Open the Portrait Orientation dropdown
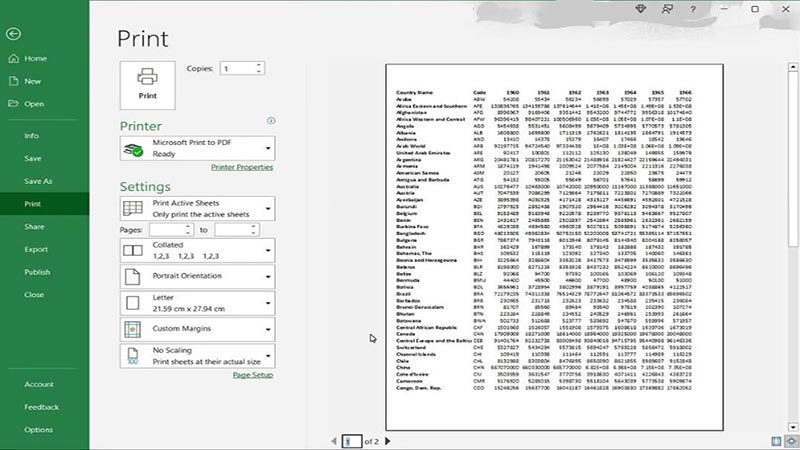 (197, 277)
